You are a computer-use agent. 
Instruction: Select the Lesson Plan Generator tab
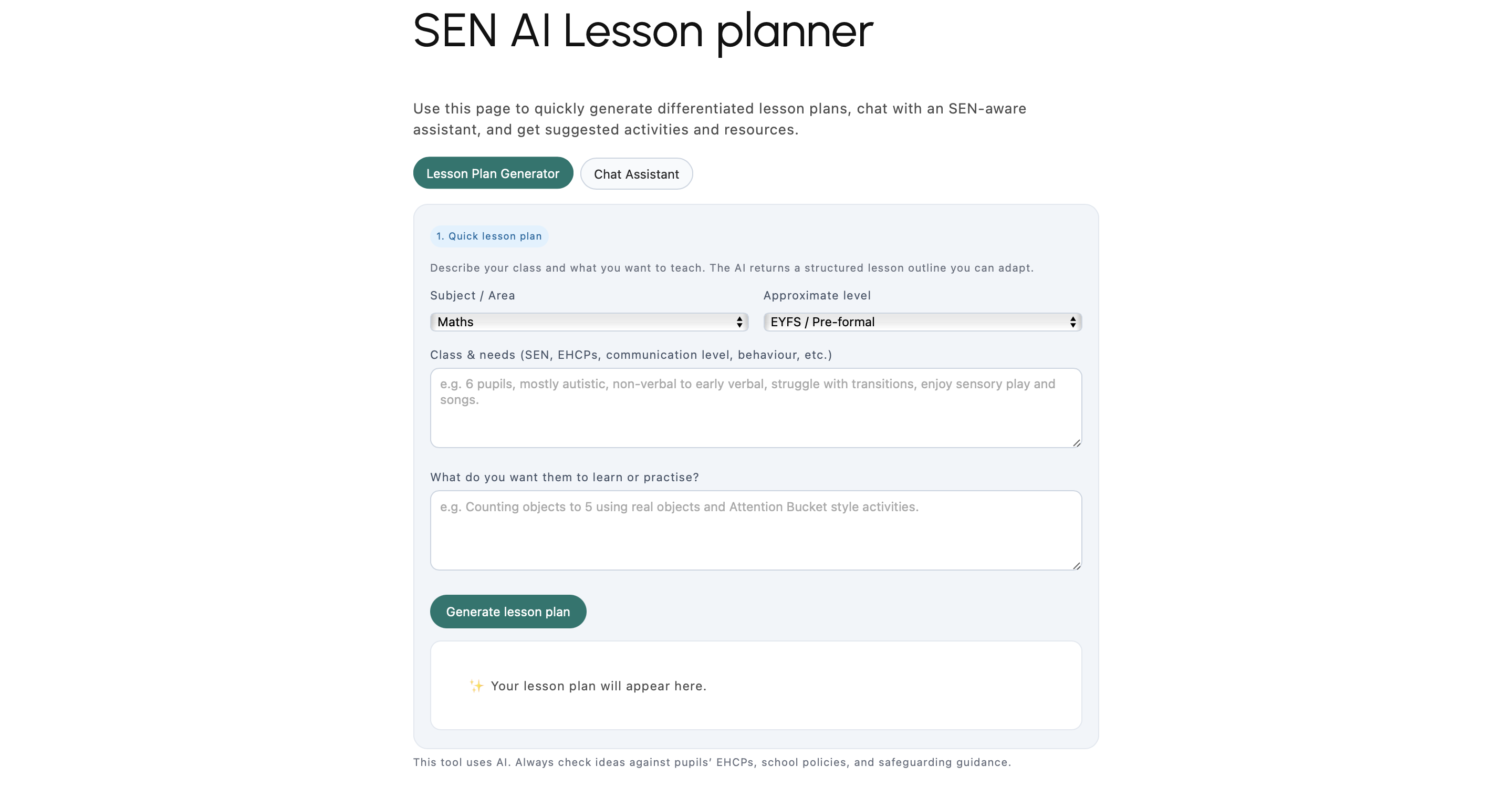pyautogui.click(x=493, y=173)
